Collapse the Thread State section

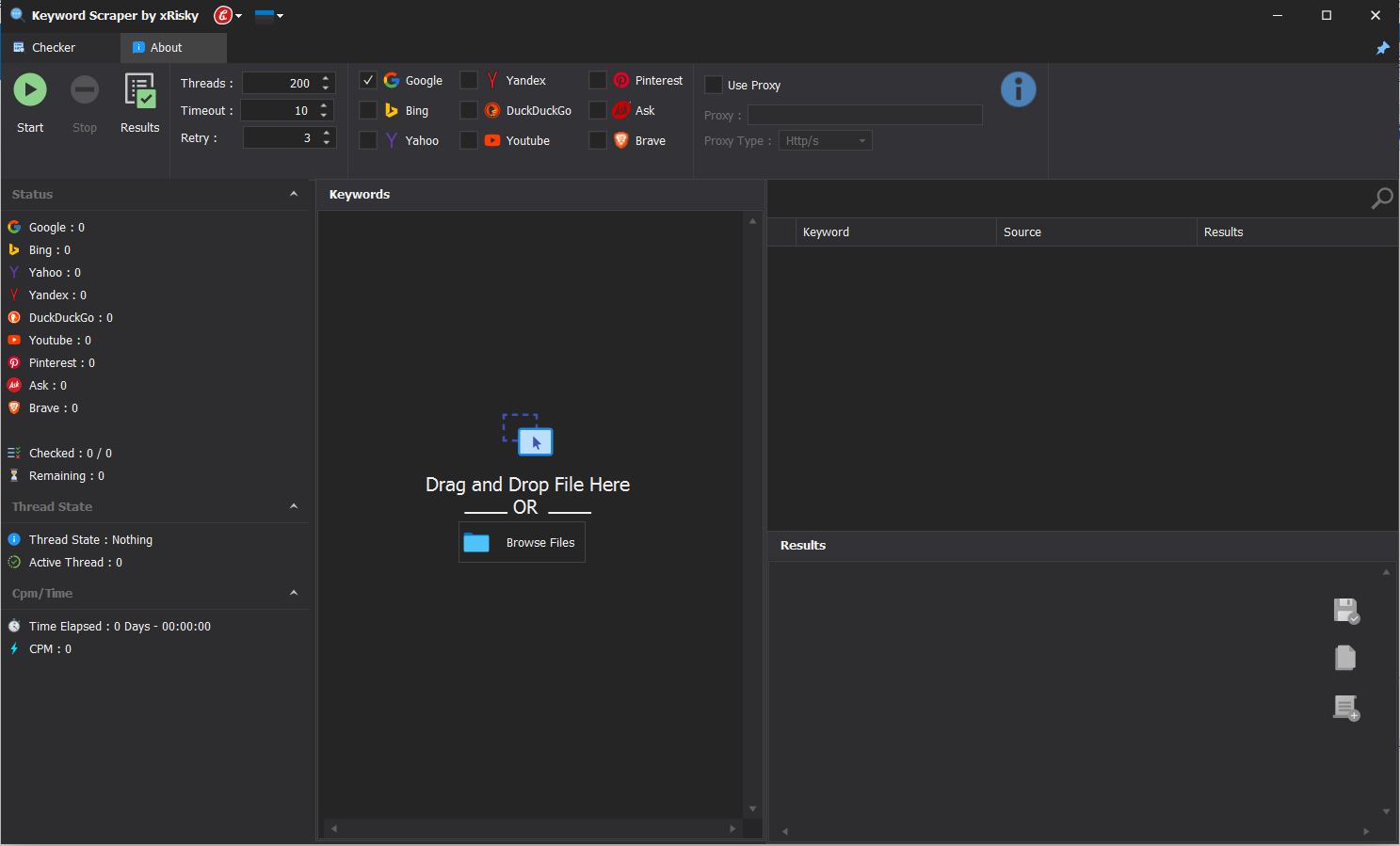pyautogui.click(x=294, y=506)
